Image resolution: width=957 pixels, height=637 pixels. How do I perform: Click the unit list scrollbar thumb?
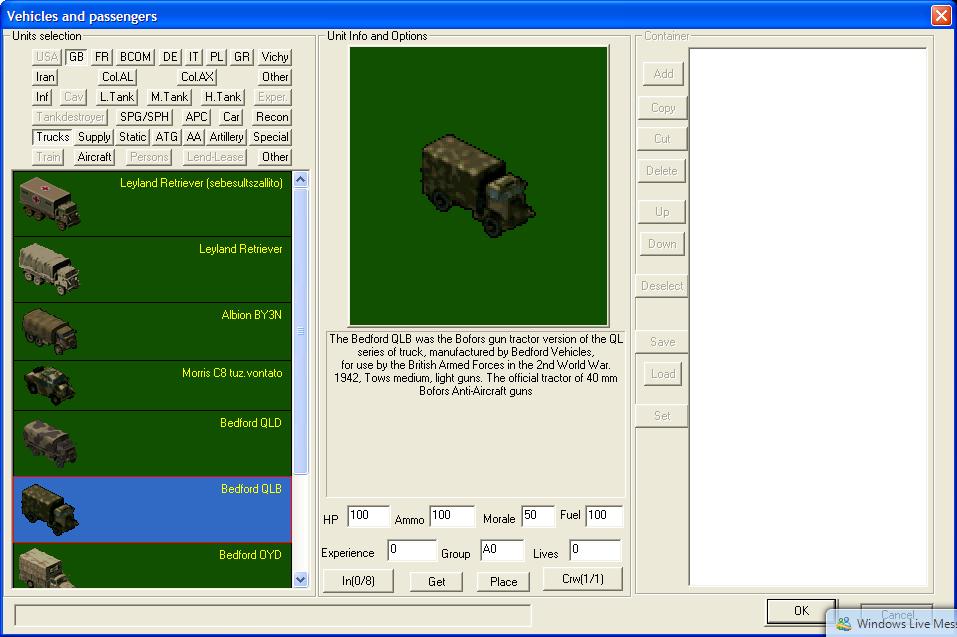tap(301, 331)
